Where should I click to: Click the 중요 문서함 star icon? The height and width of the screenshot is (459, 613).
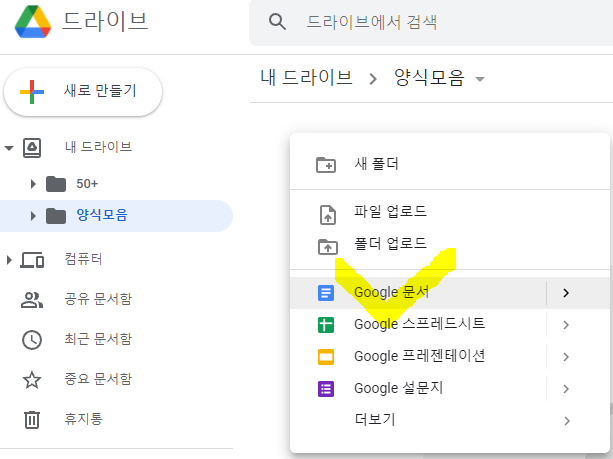click(x=32, y=380)
